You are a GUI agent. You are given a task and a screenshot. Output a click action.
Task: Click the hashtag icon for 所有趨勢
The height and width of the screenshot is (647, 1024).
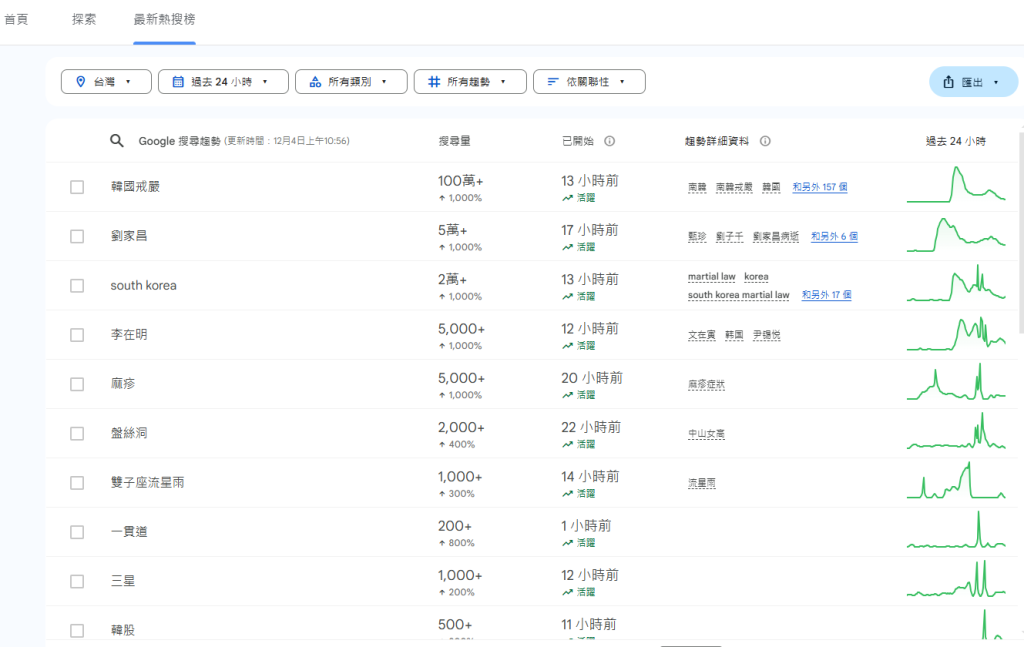point(434,82)
